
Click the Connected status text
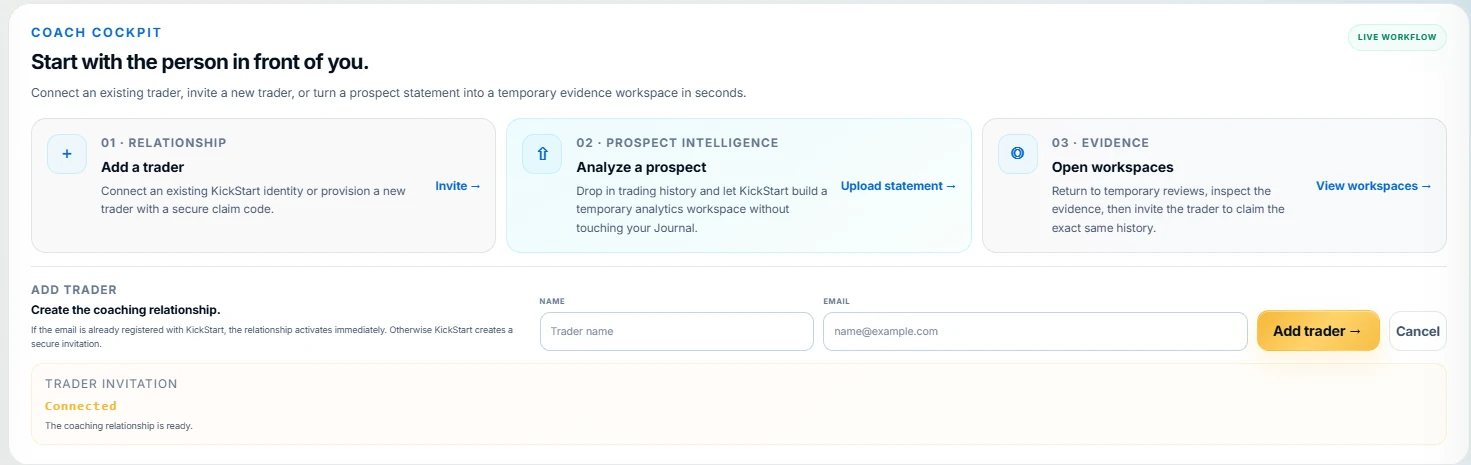point(81,406)
